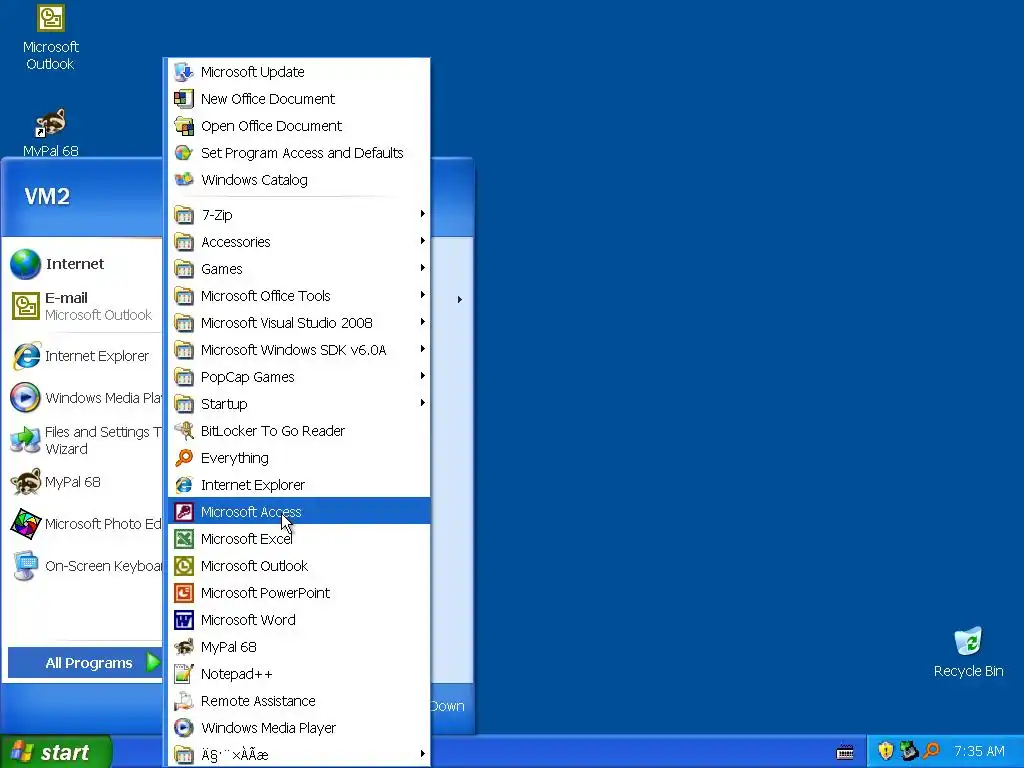Click the Microsoft Update icon in programs menu
The height and width of the screenshot is (768, 1024).
(x=184, y=72)
